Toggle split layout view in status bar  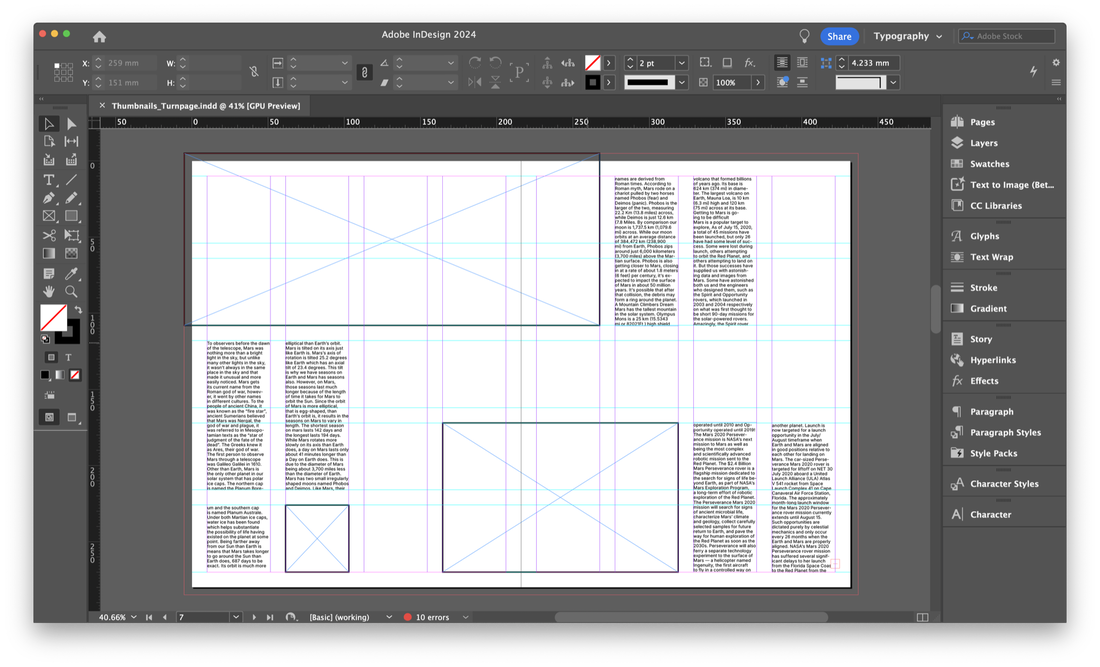[x=923, y=617]
